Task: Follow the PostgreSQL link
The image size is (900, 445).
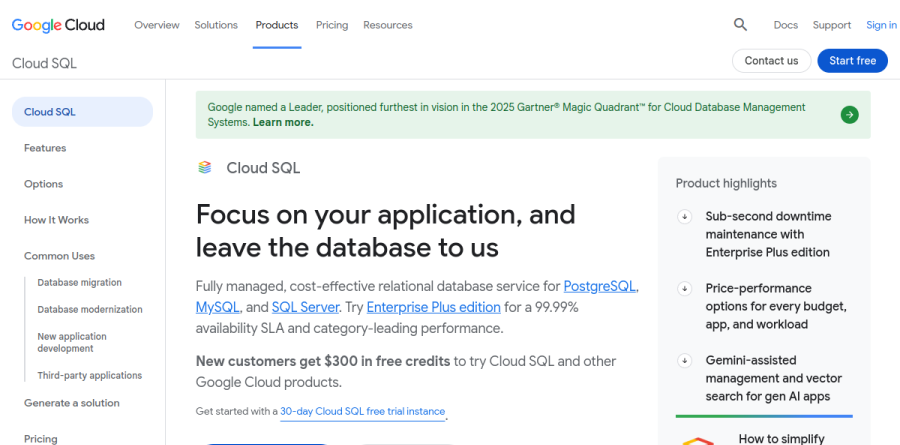Action: [x=599, y=286]
